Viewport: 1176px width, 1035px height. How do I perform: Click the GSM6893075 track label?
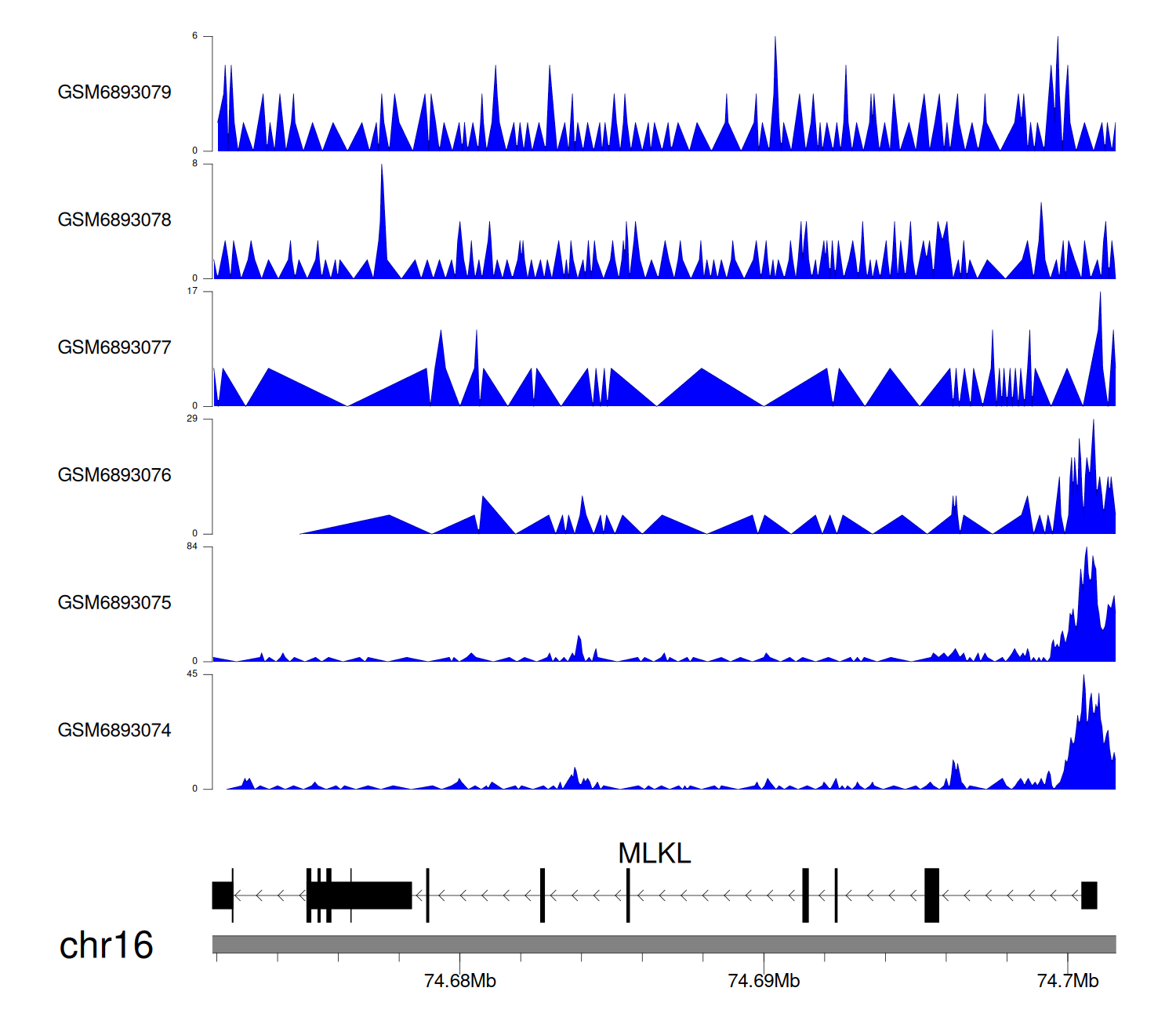[114, 603]
